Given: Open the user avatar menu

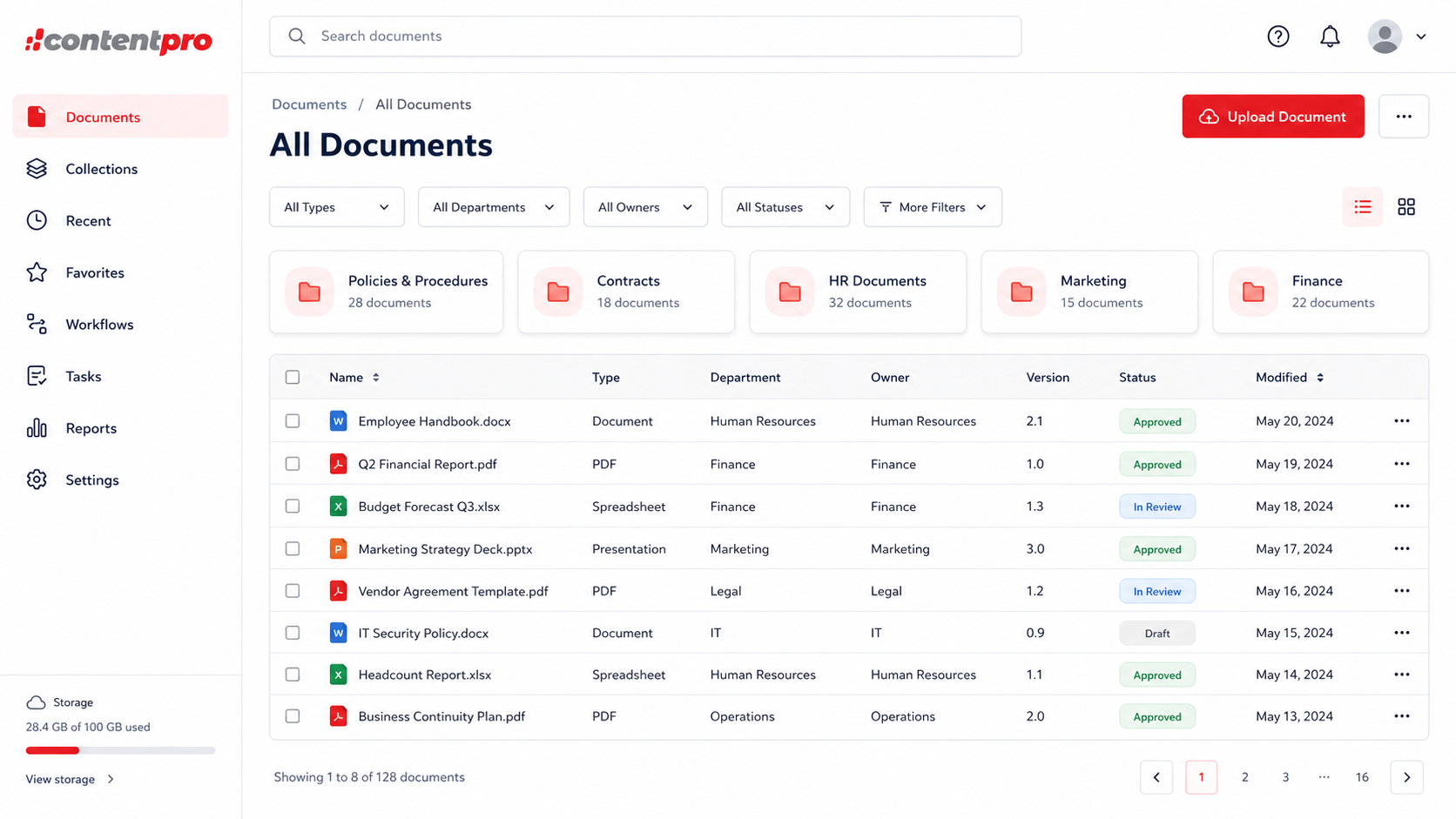Looking at the screenshot, I should coord(1385,37).
